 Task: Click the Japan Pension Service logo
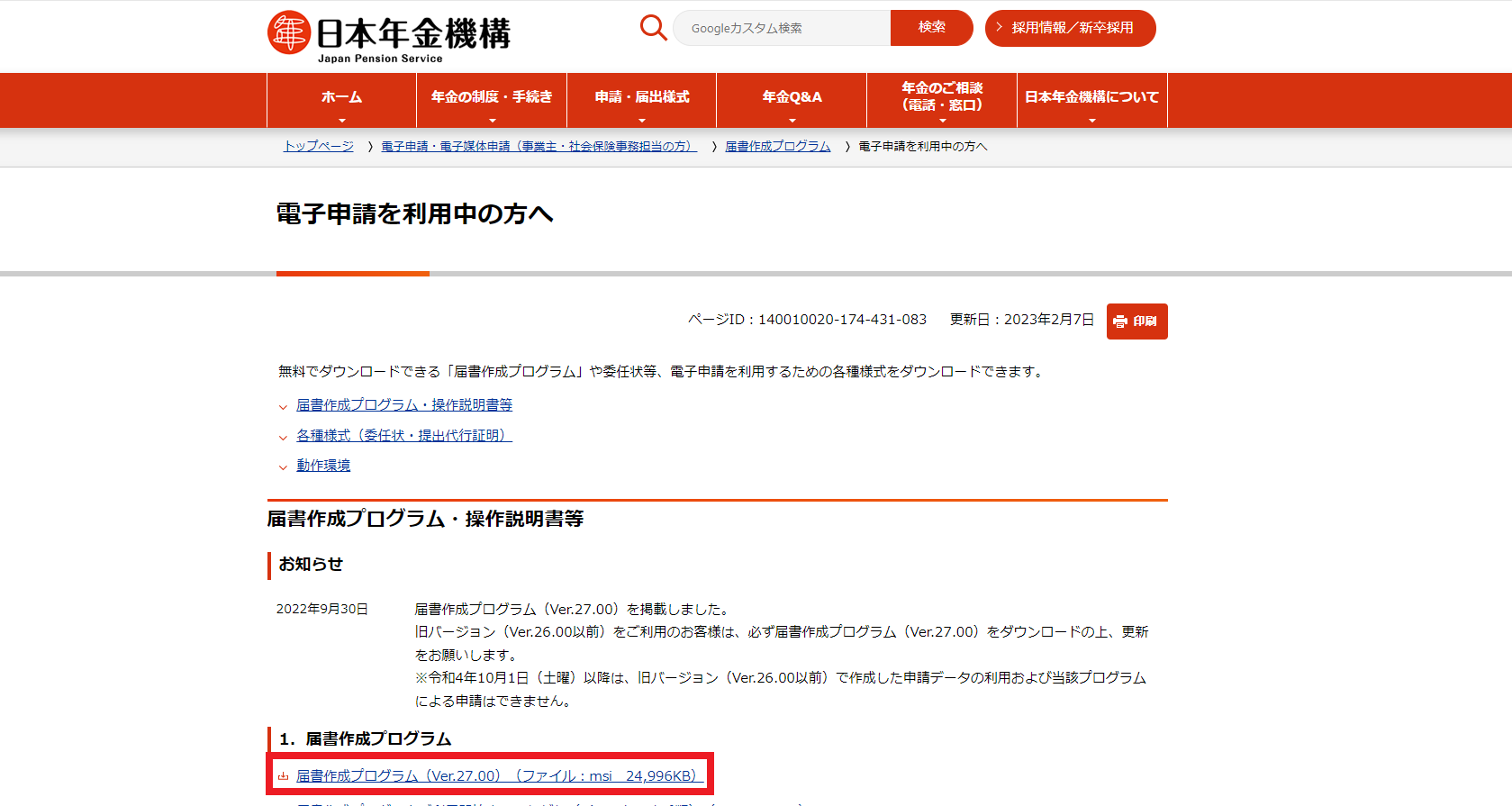tap(388, 37)
